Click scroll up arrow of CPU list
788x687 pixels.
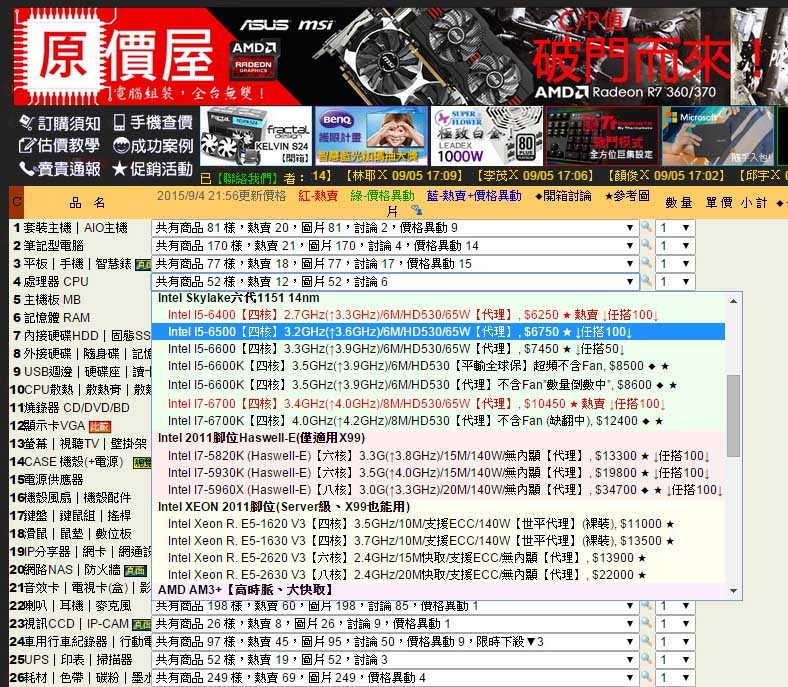coord(733,301)
